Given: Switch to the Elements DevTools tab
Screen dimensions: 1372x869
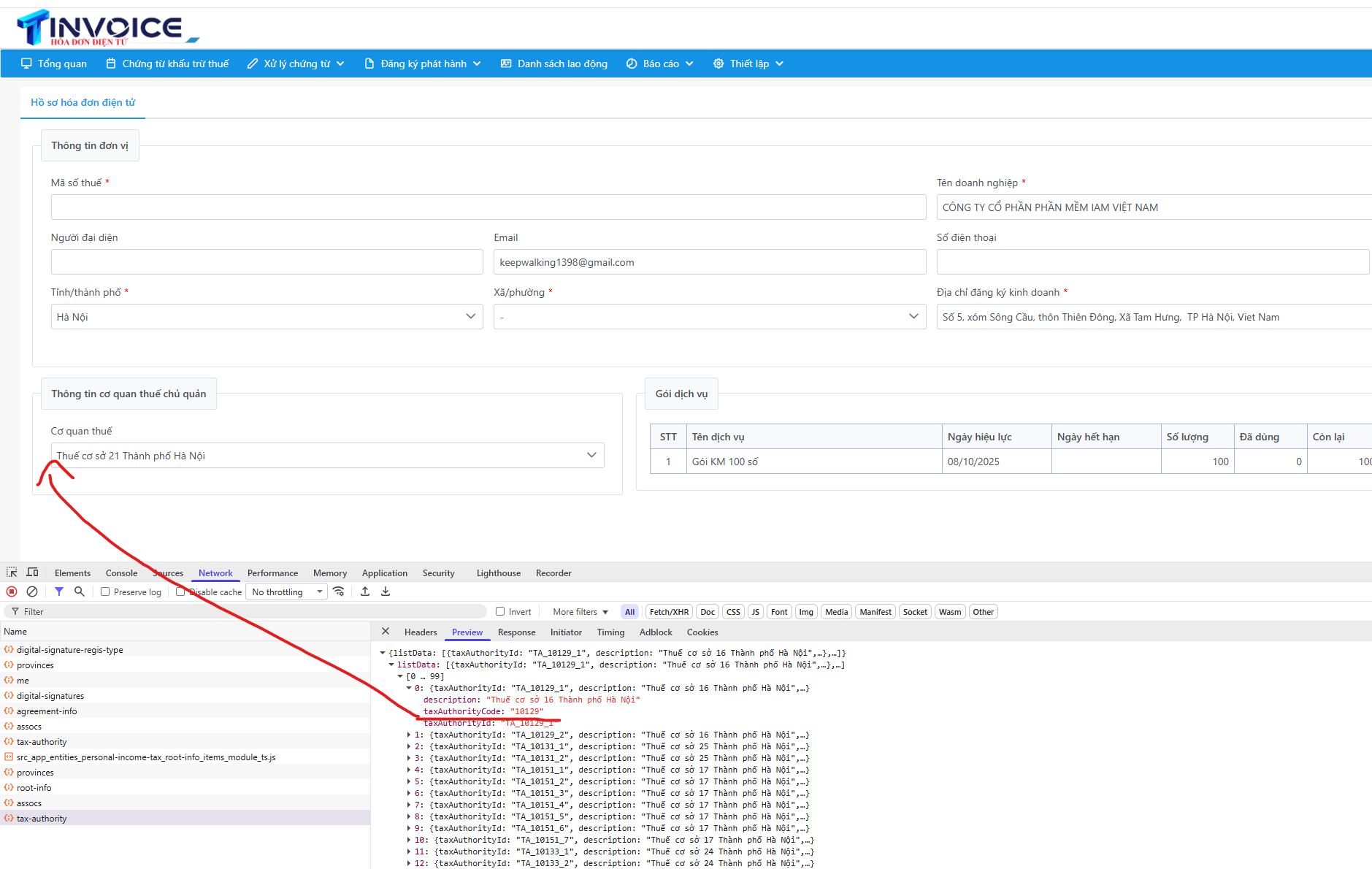Looking at the screenshot, I should pyautogui.click(x=72, y=573).
